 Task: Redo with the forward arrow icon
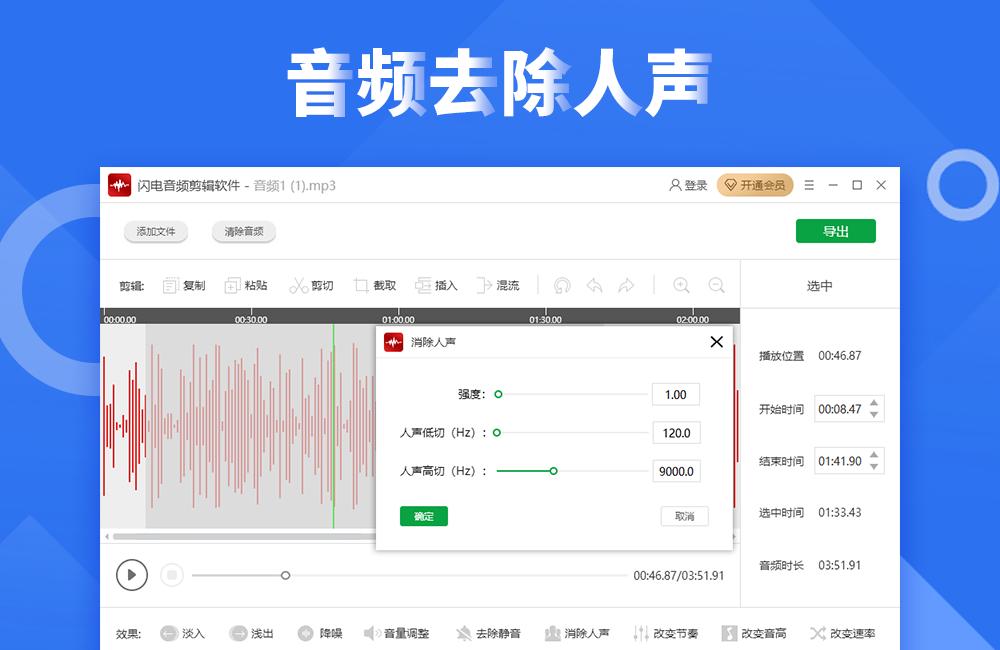626,286
